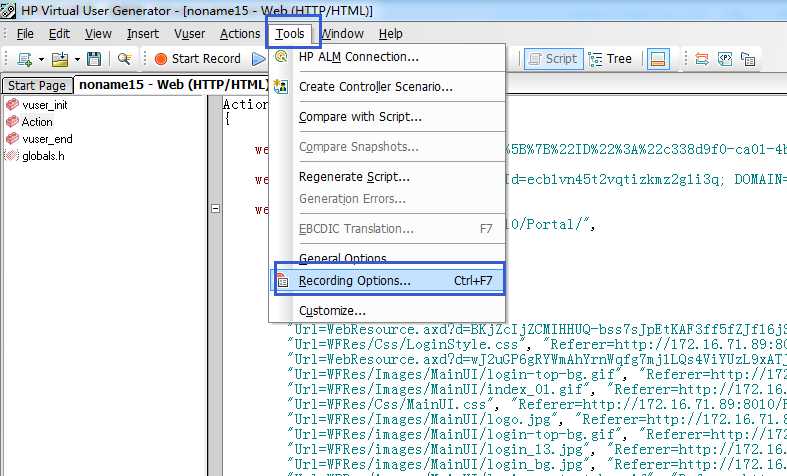Select Recording Options menu item
Image resolution: width=787 pixels, height=476 pixels.
point(387,281)
